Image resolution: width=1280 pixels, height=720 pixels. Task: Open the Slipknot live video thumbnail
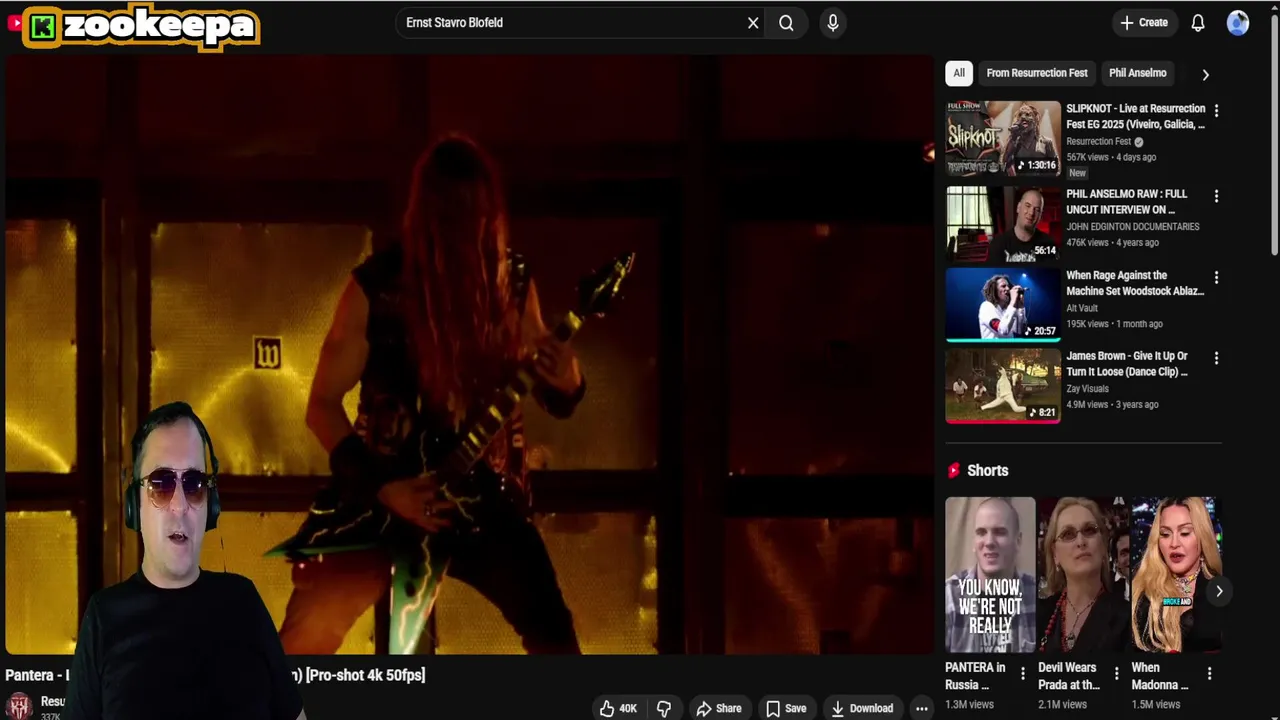pos(1003,138)
